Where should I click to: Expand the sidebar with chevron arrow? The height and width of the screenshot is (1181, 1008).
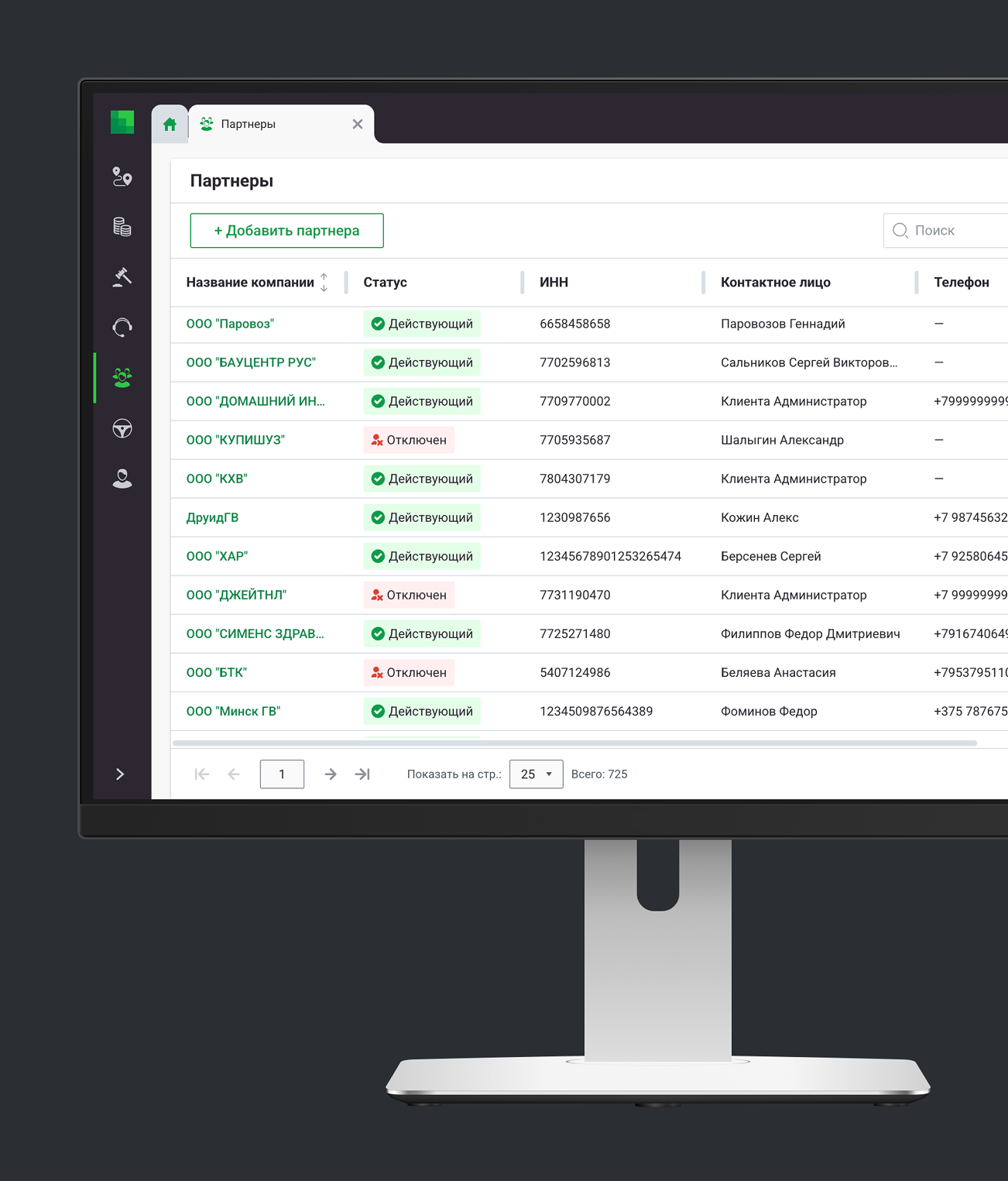point(120,774)
